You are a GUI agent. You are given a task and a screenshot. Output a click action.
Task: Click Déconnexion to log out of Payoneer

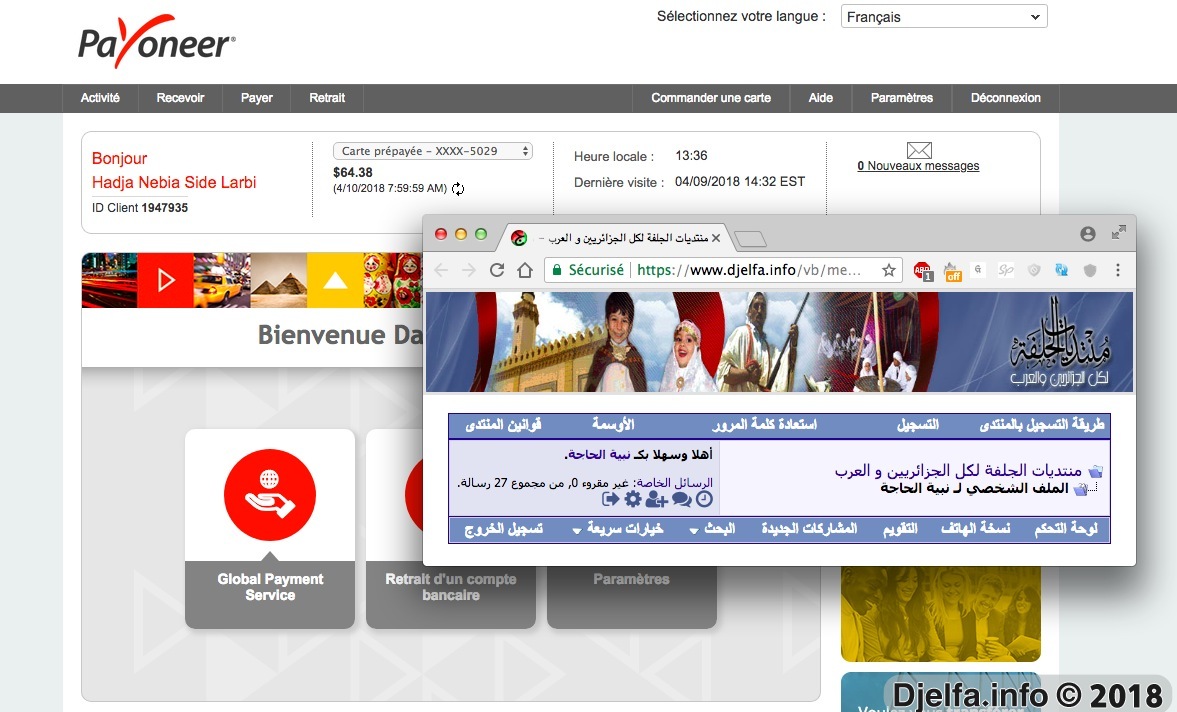click(1005, 98)
